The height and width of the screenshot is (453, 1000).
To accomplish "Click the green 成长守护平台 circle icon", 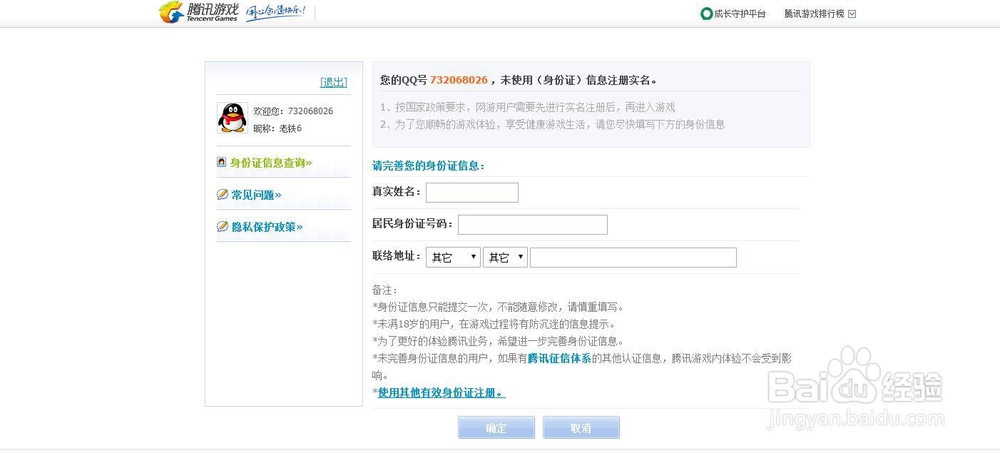I will click(x=706, y=13).
